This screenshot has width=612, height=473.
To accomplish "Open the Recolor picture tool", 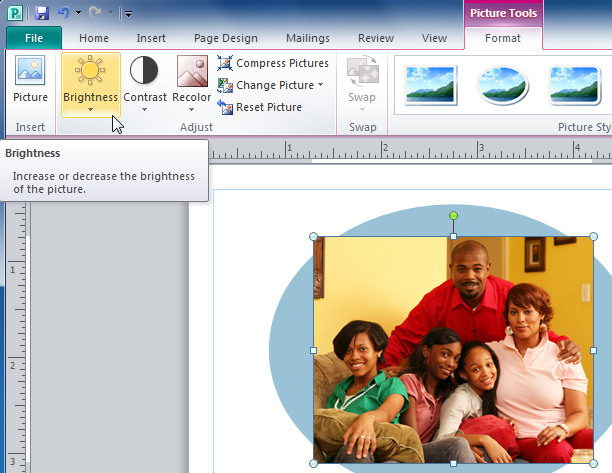I will pos(192,82).
